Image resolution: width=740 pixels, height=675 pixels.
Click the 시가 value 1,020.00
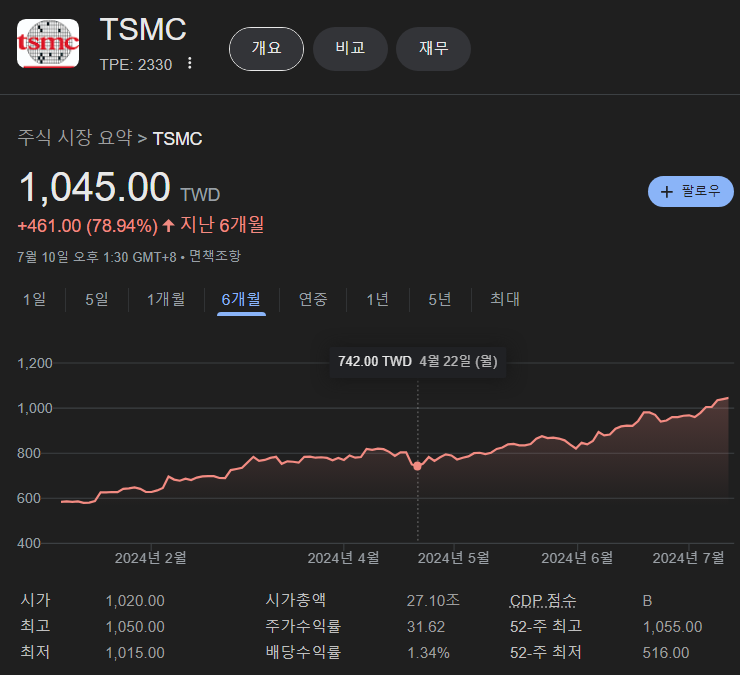tap(135, 601)
